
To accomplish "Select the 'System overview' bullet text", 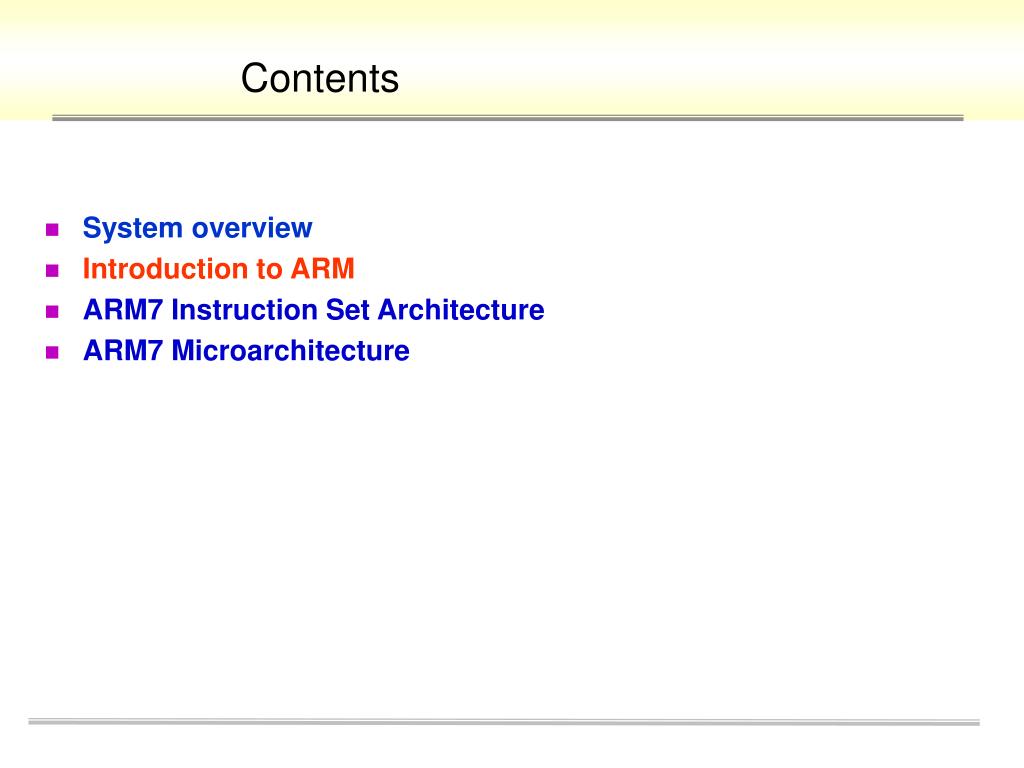I will tap(197, 229).
